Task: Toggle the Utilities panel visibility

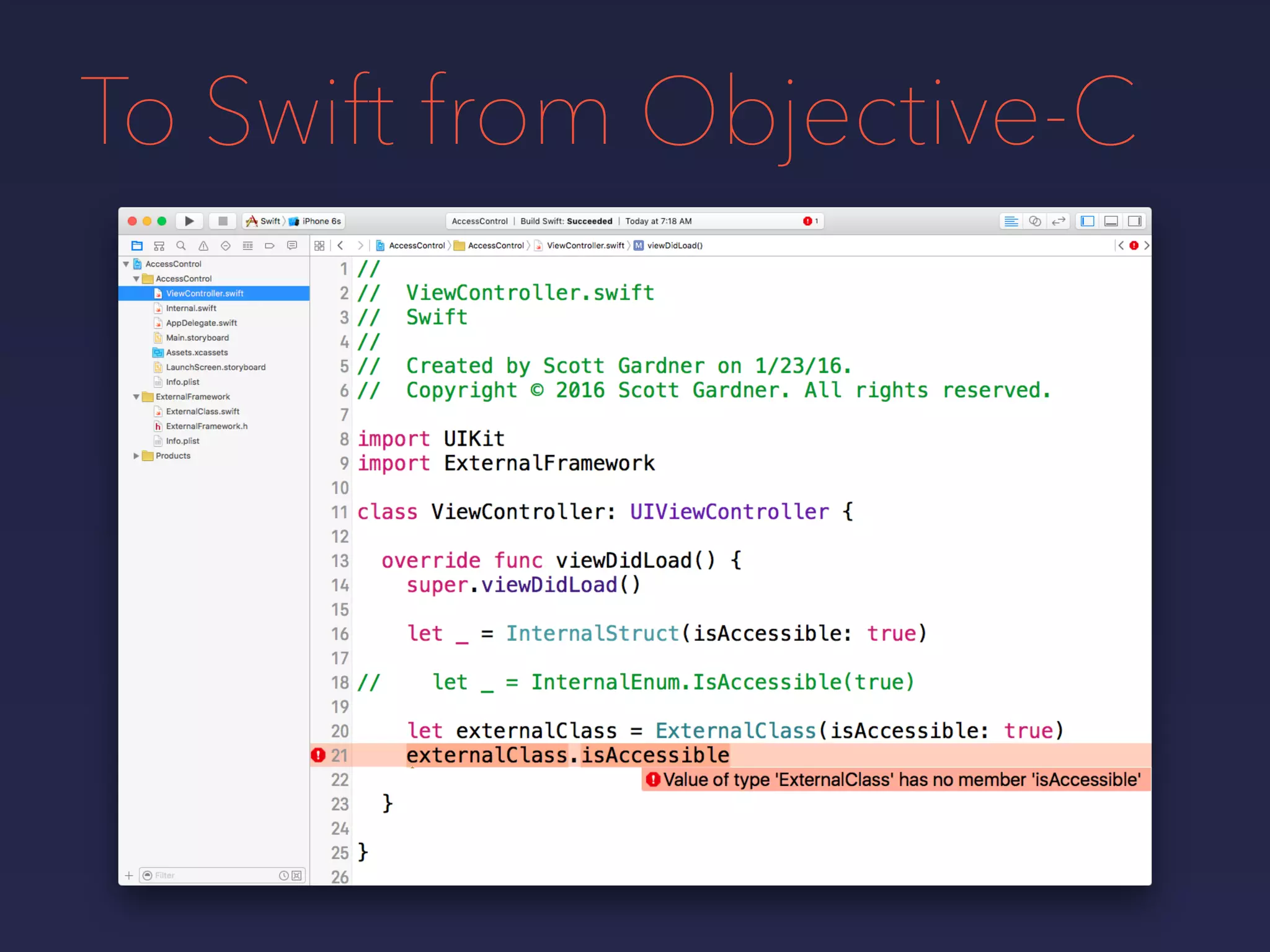Action: [1135, 221]
